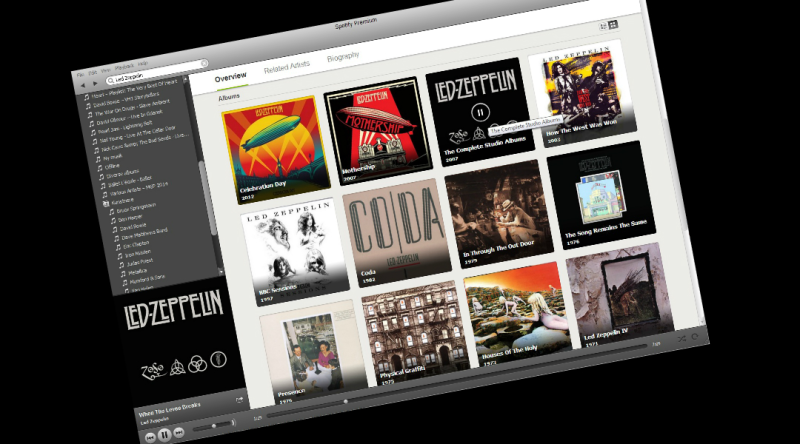Skip to next track
The width and height of the screenshot is (800, 444).
[179, 432]
